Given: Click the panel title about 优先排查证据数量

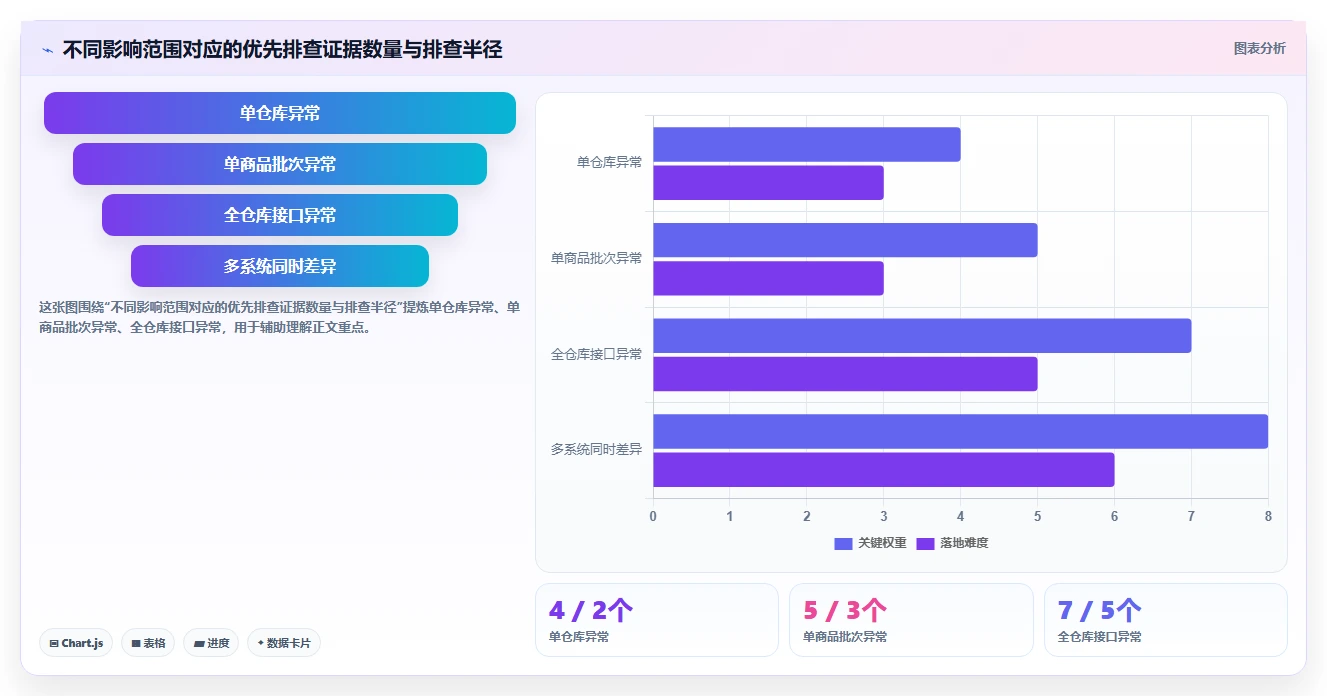Looking at the screenshot, I should tap(282, 49).
